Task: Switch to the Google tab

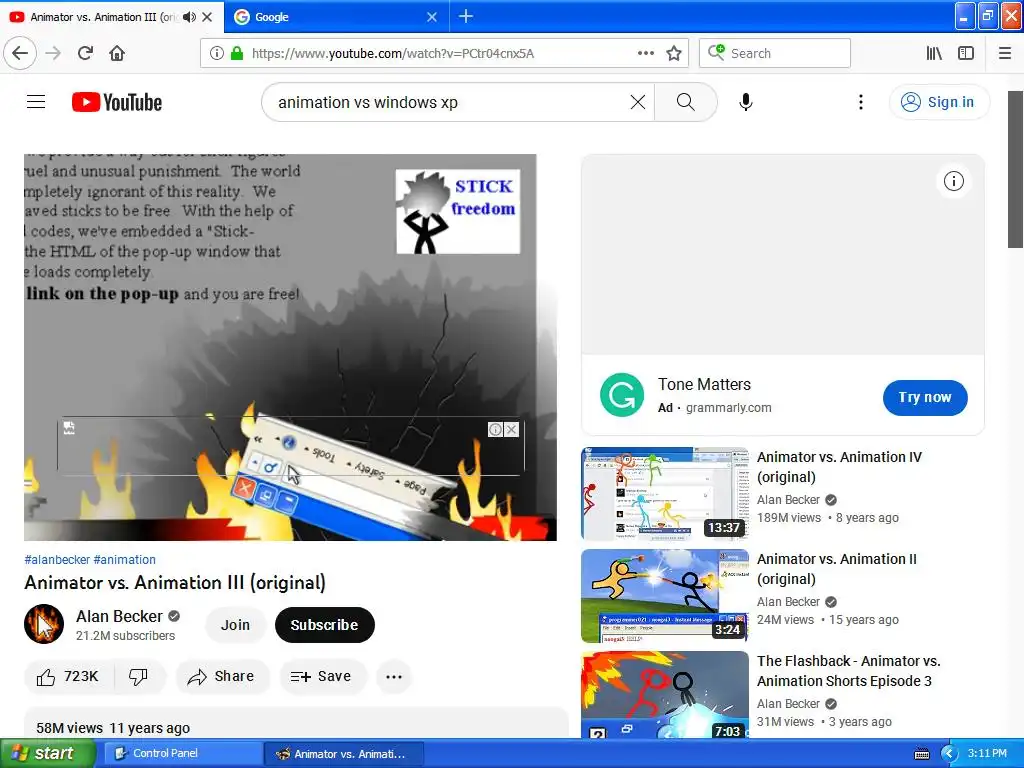Action: (336, 17)
